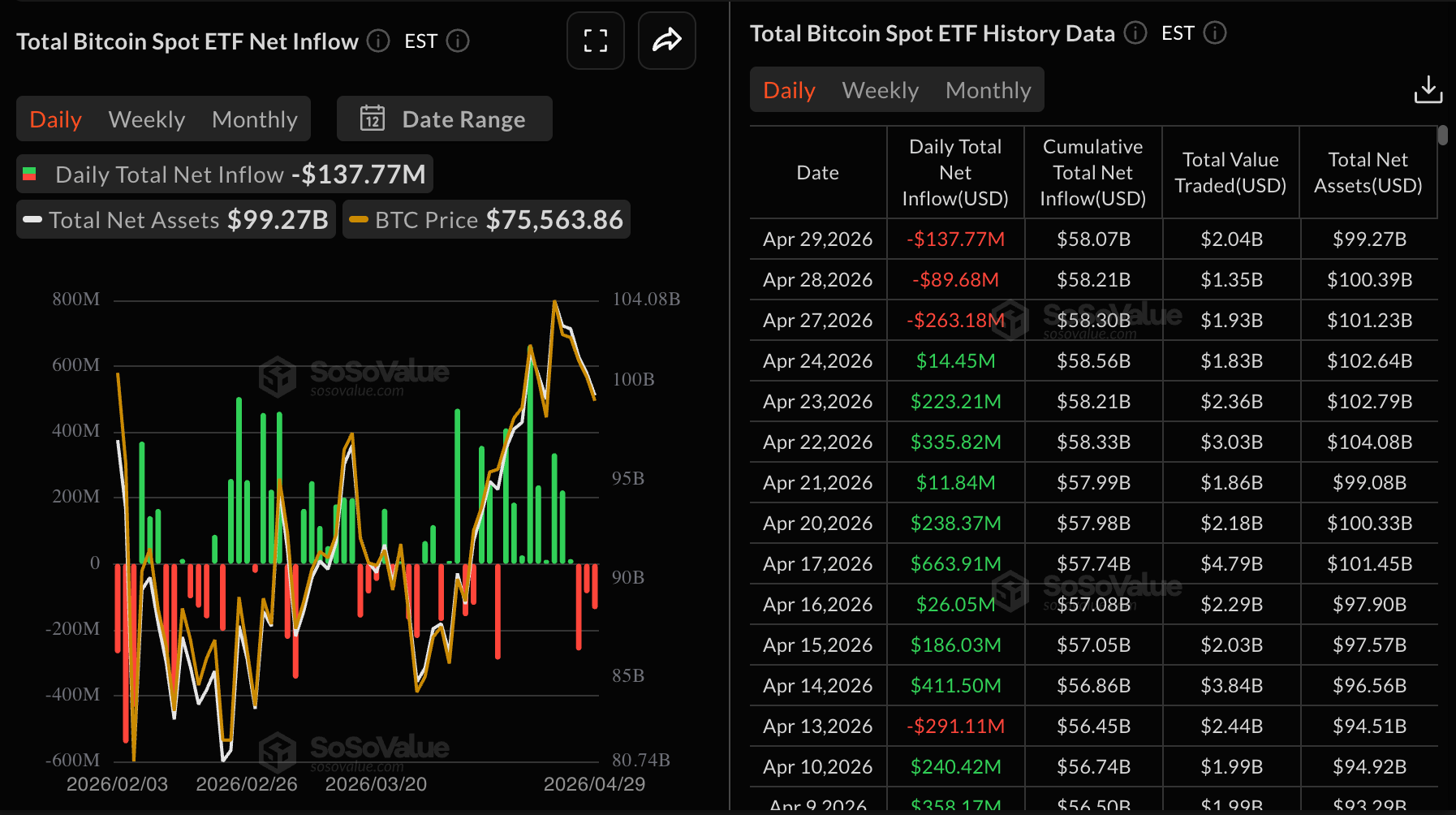
Task: Switch history table to Weekly view
Action: 880,90
